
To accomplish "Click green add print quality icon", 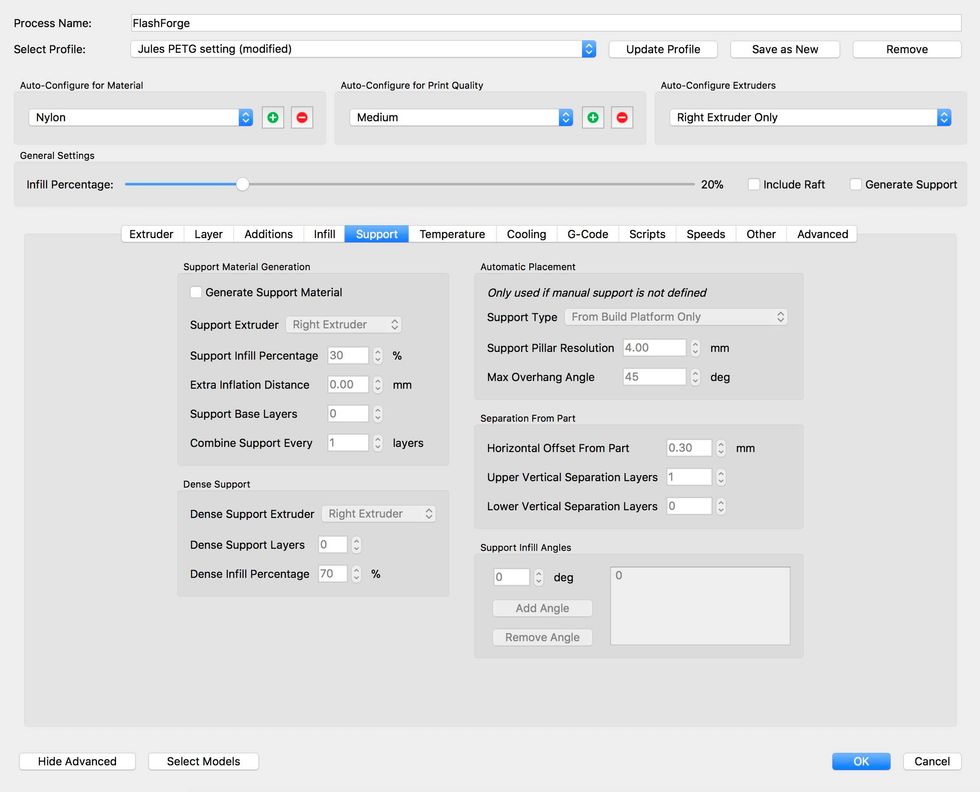I will tap(593, 117).
